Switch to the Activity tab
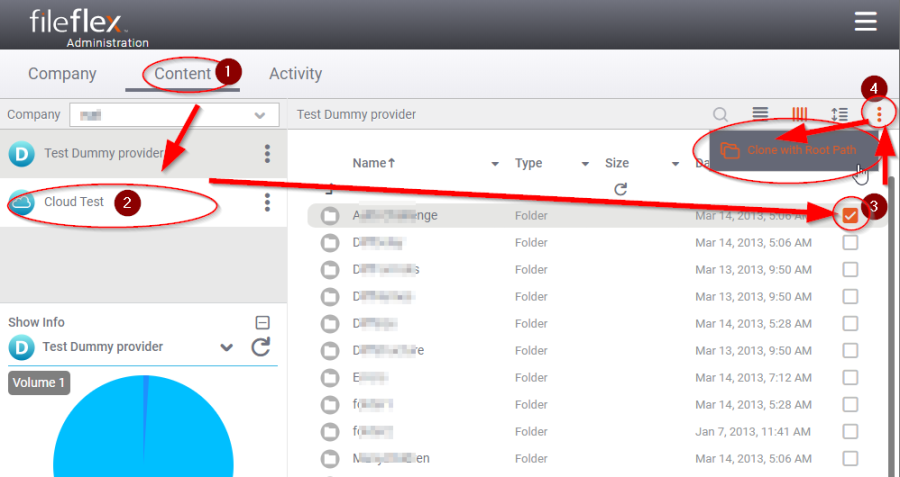The height and width of the screenshot is (477, 900). coord(296,73)
